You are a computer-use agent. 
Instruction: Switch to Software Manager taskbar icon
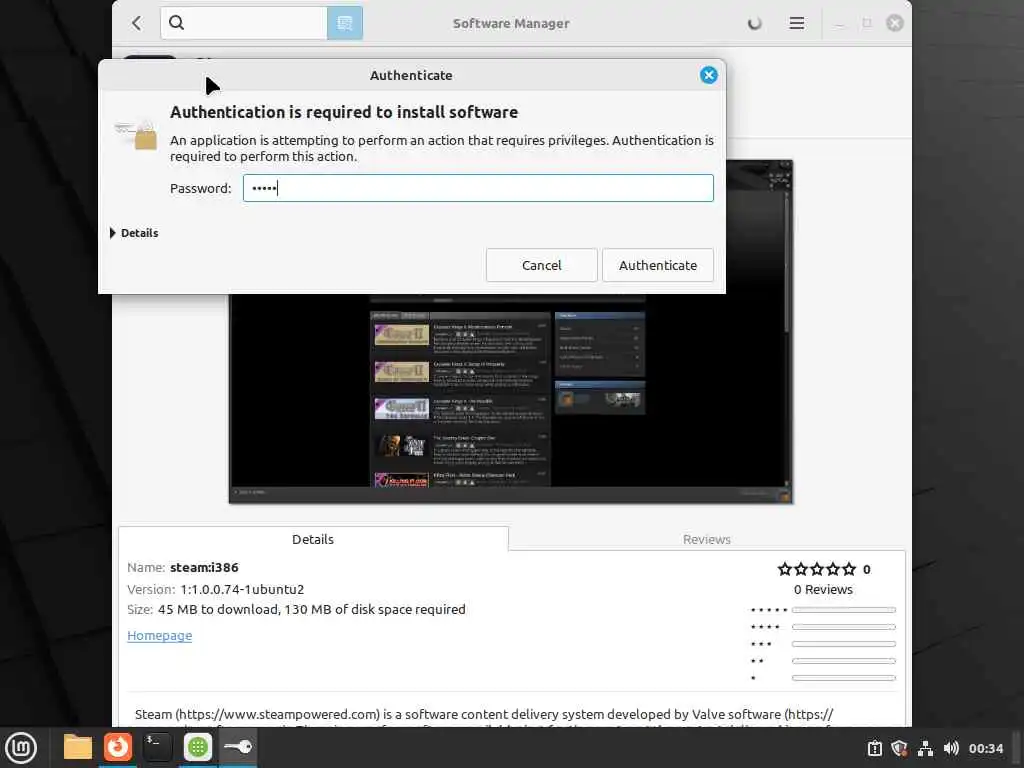[x=198, y=747]
